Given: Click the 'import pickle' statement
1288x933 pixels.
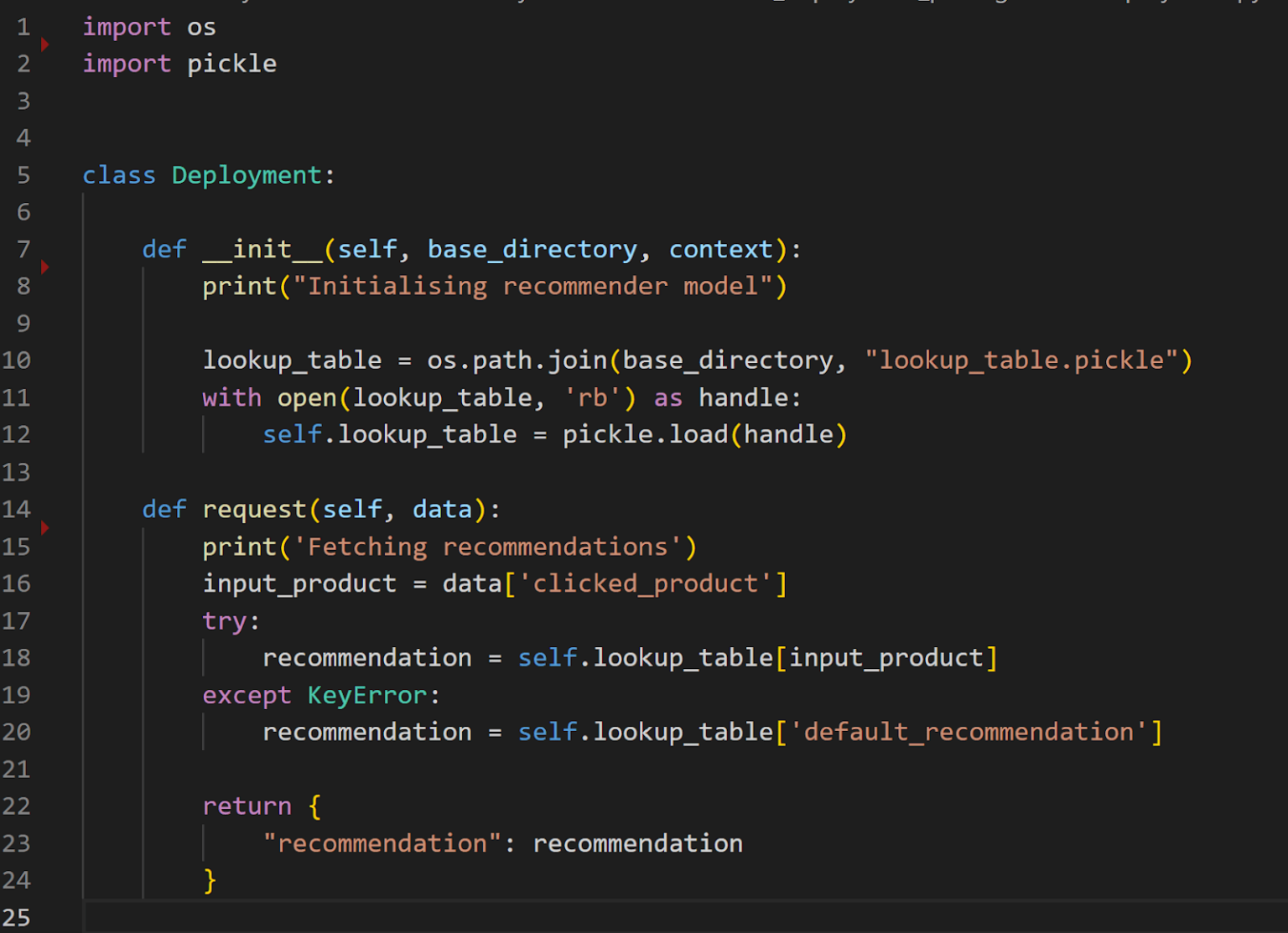Looking at the screenshot, I should point(179,63).
